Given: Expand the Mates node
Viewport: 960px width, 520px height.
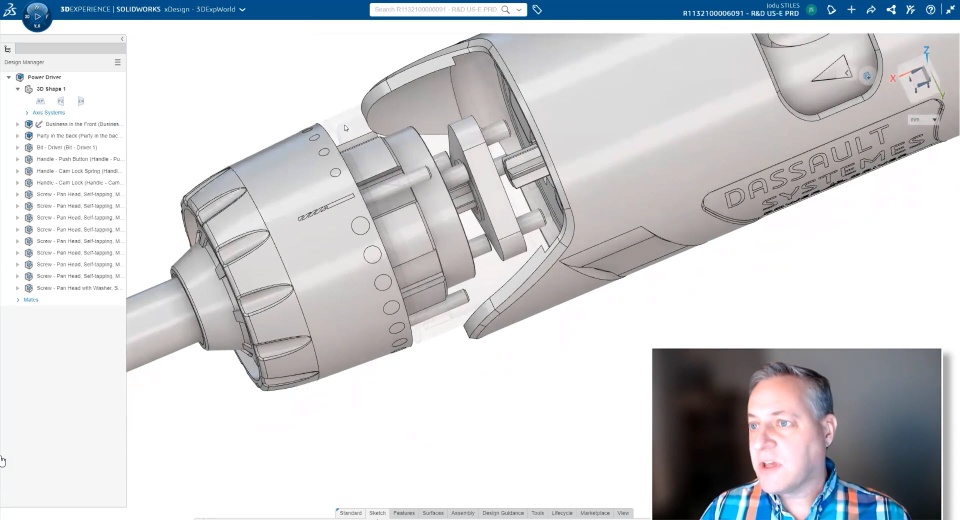Looking at the screenshot, I should 18,300.
